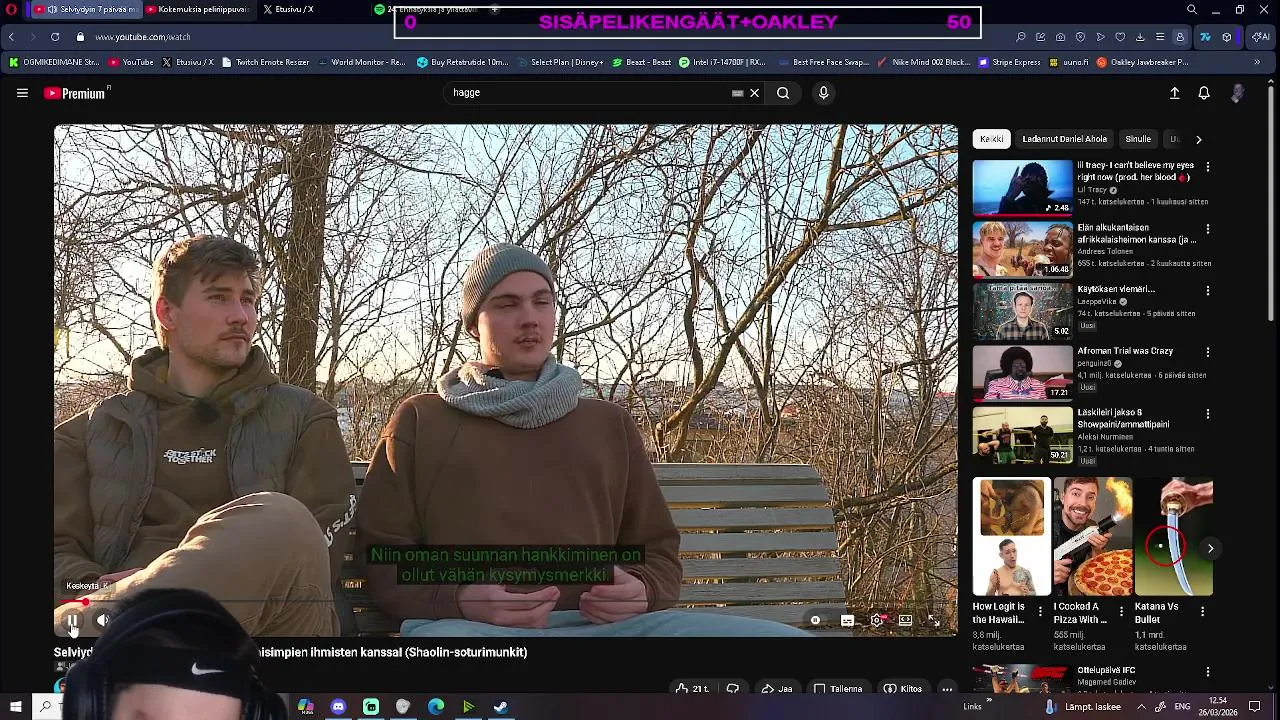Pause the video with the pause button
1280x720 pixels.
coord(73,620)
